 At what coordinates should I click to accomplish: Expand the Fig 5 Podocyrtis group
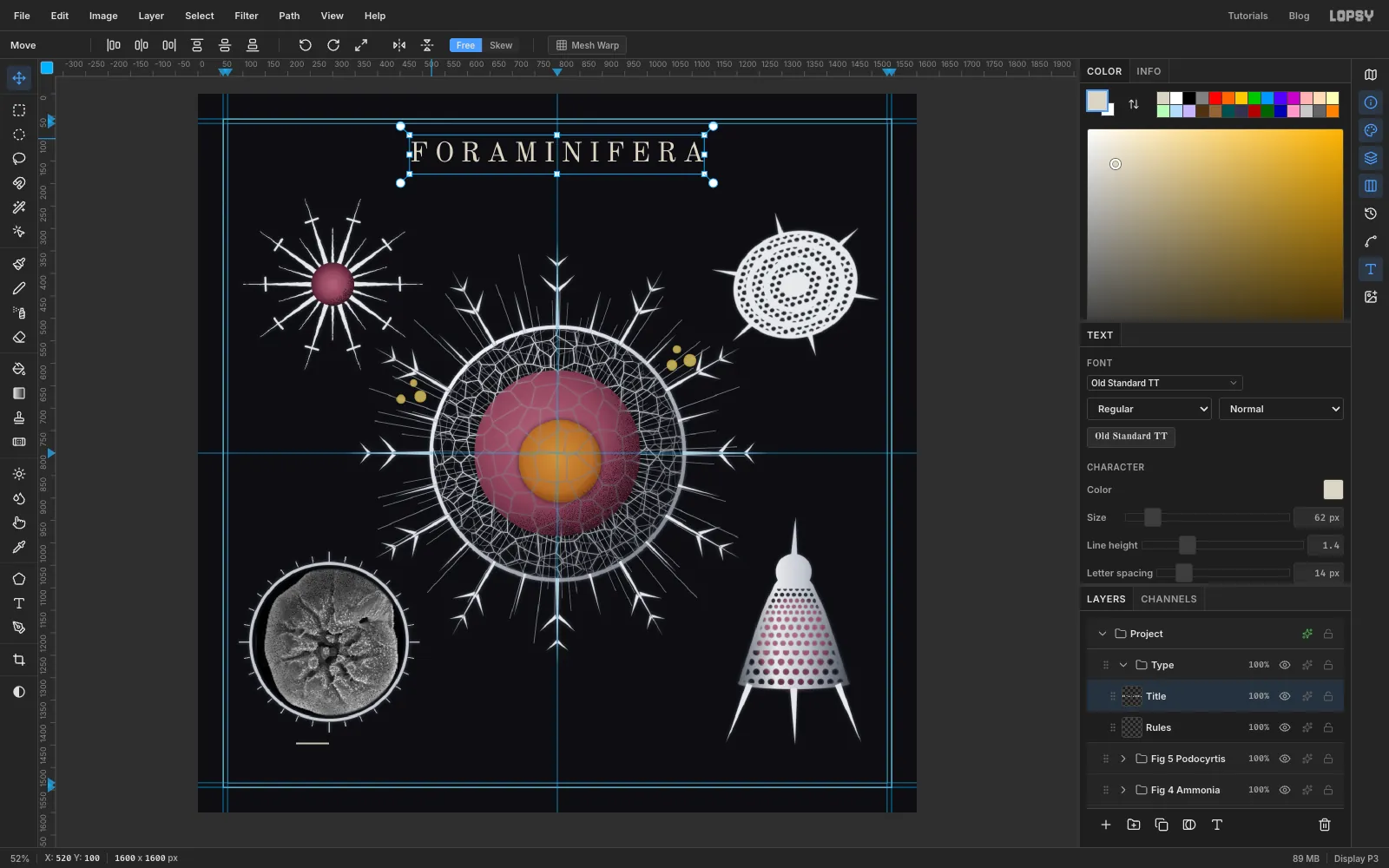[x=1123, y=759]
